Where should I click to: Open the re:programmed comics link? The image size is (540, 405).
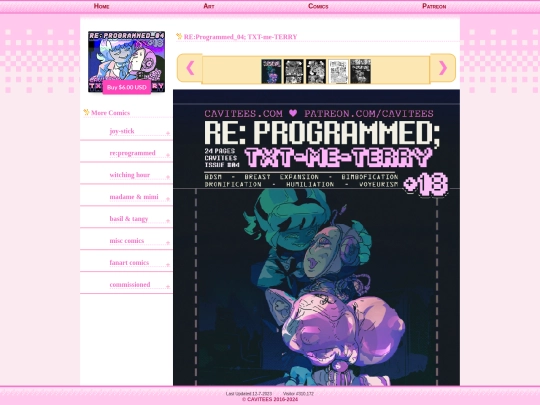coord(133,153)
